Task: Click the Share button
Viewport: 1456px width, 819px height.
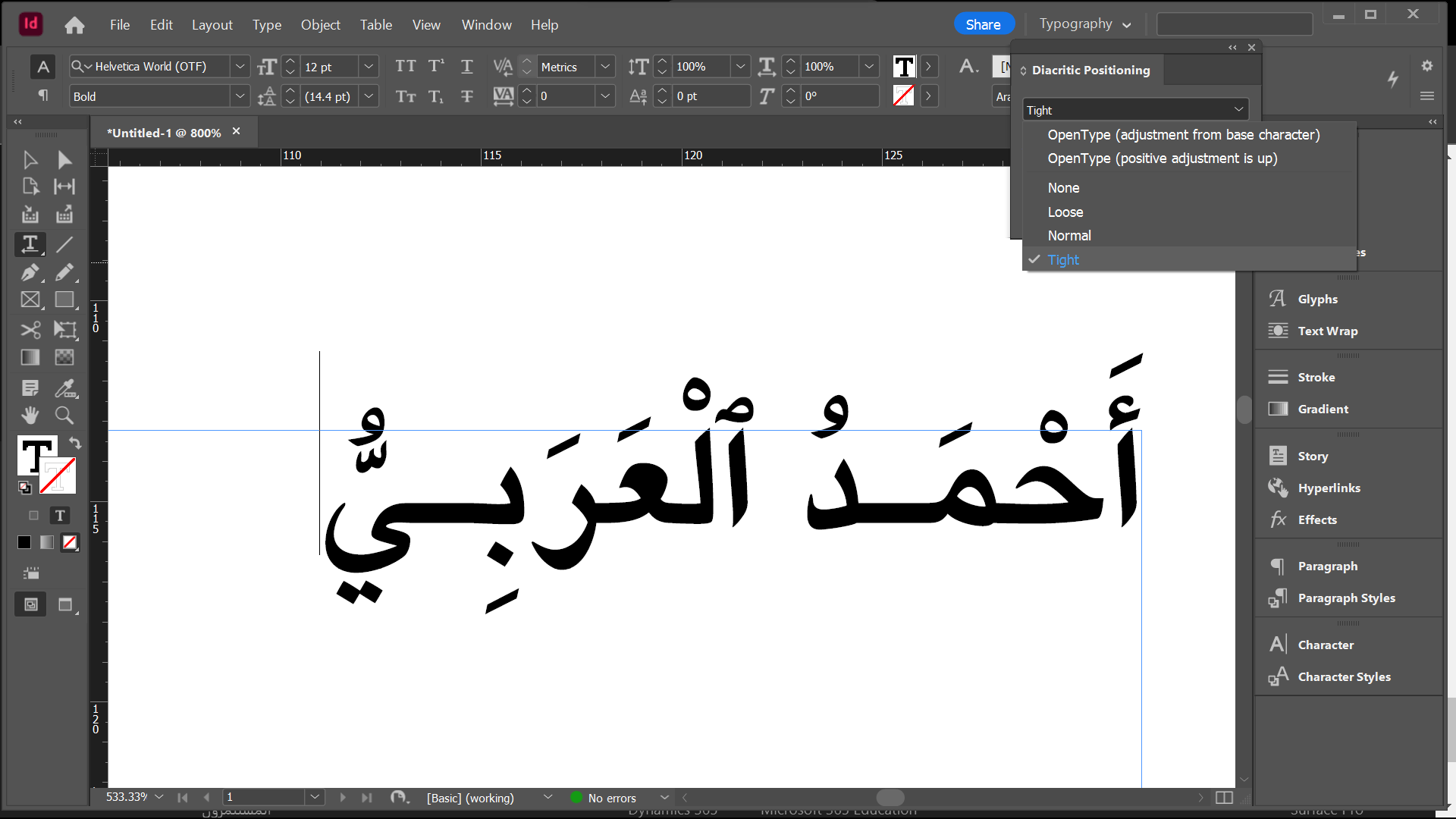Action: (983, 24)
